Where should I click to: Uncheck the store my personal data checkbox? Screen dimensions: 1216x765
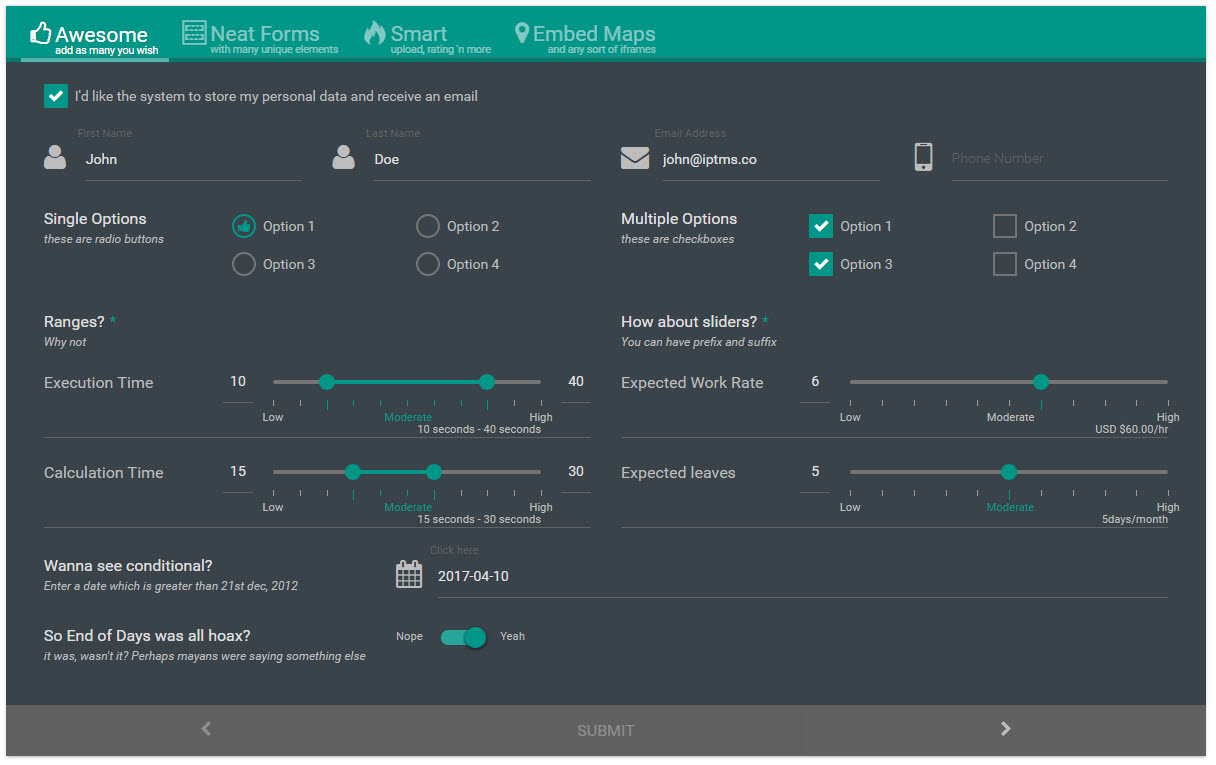(x=56, y=96)
